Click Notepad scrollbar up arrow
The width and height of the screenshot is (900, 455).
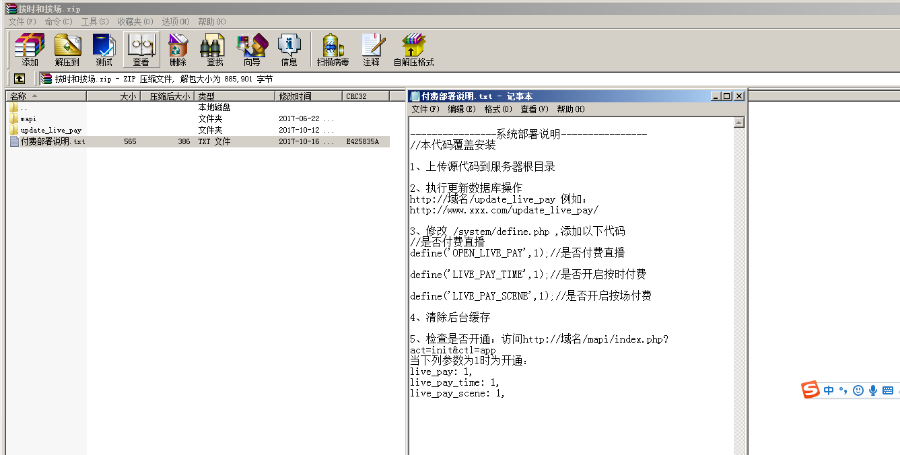click(x=739, y=122)
